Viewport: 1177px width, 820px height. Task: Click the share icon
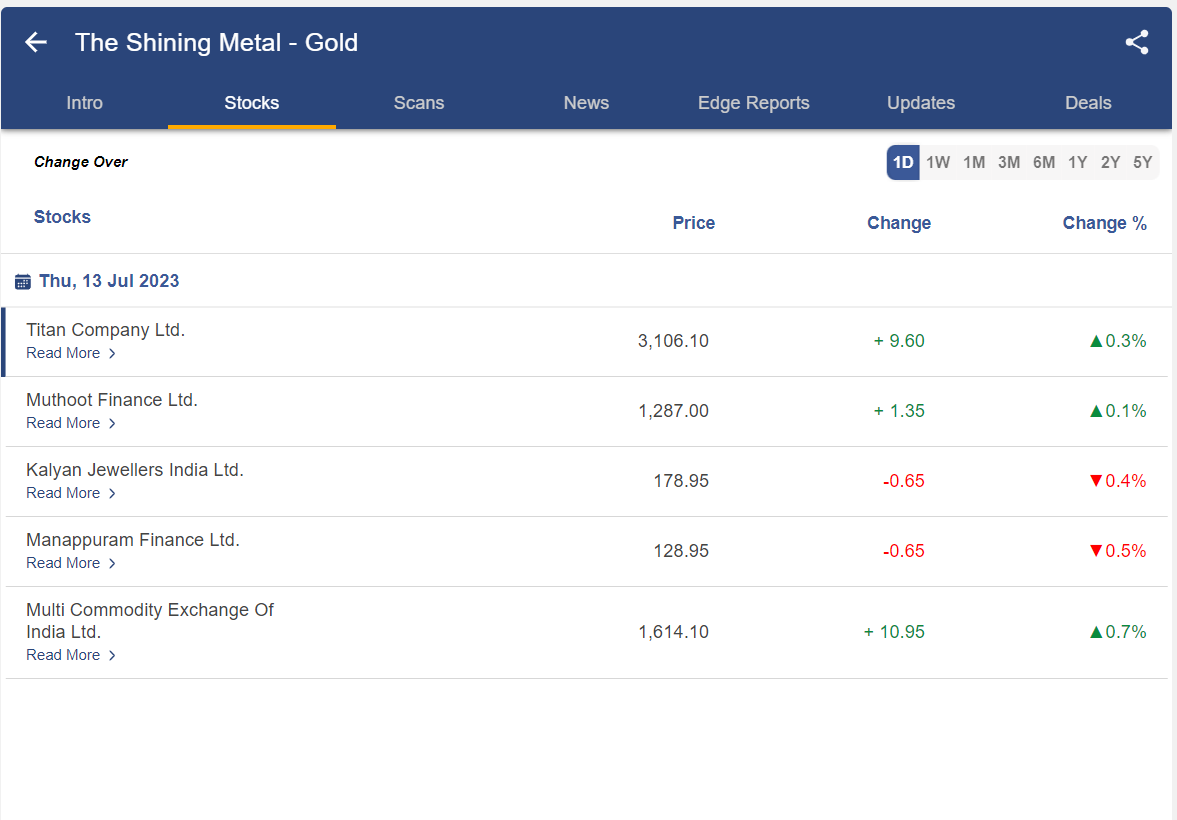point(1137,42)
